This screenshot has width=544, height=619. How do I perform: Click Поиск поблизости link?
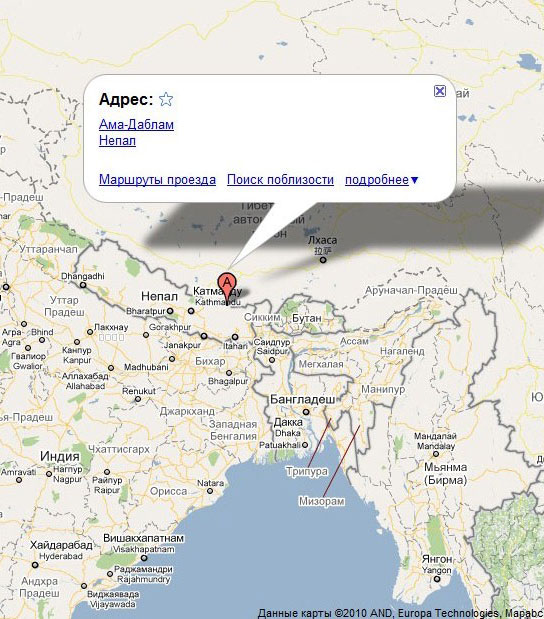(x=280, y=180)
